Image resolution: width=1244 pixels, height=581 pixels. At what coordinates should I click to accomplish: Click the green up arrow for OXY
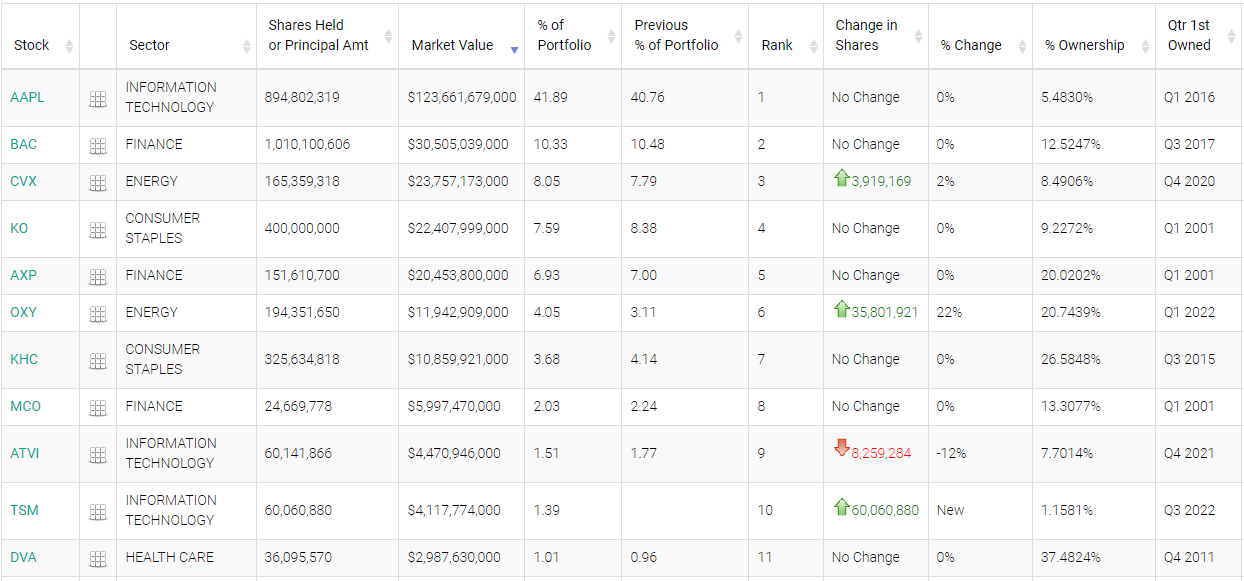coord(841,310)
